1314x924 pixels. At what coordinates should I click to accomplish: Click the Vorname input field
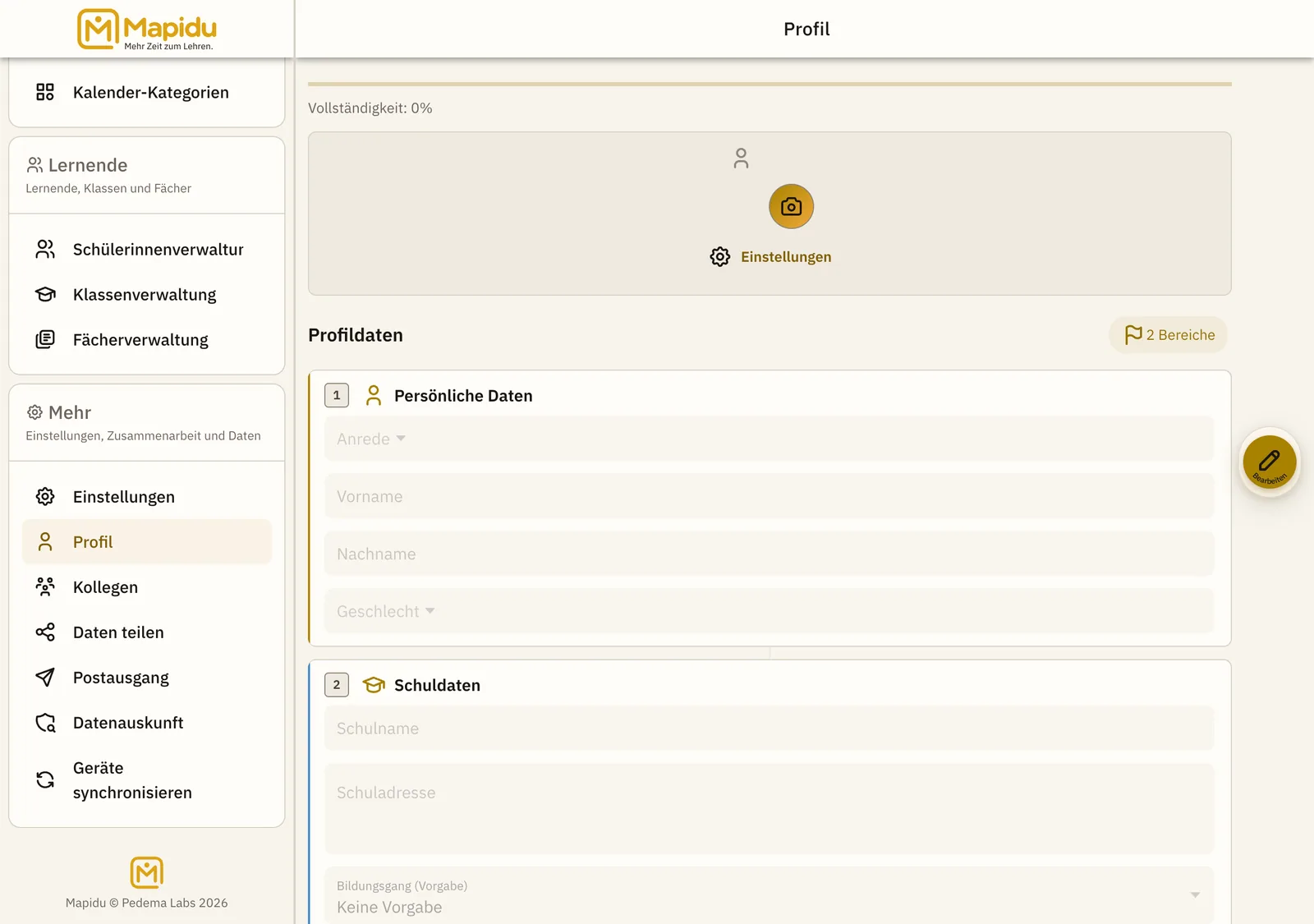769,496
